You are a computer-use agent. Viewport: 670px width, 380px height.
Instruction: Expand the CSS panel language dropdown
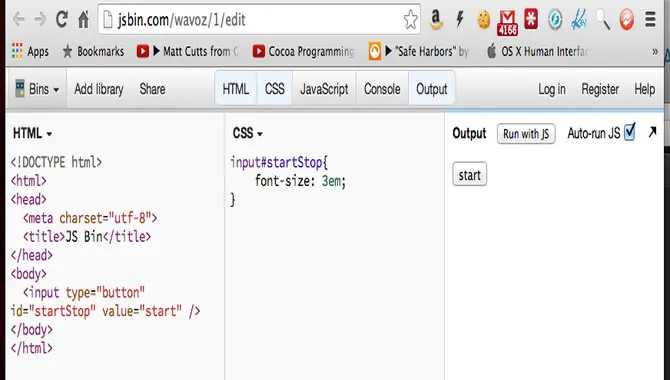pyautogui.click(x=247, y=133)
